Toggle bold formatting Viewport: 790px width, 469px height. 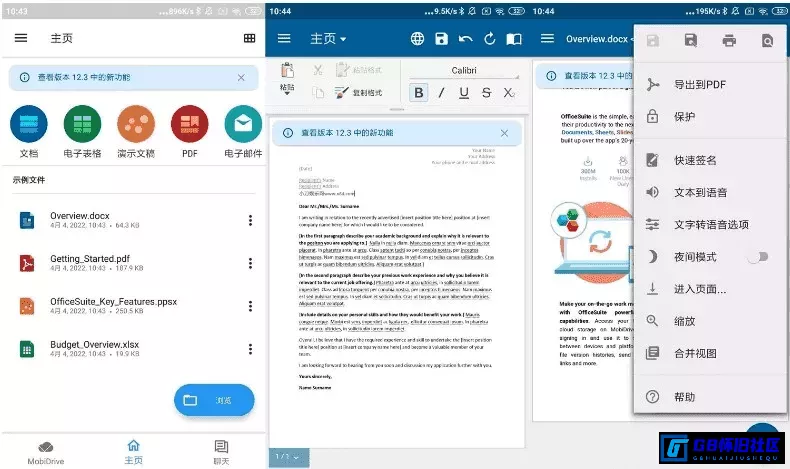(x=419, y=93)
